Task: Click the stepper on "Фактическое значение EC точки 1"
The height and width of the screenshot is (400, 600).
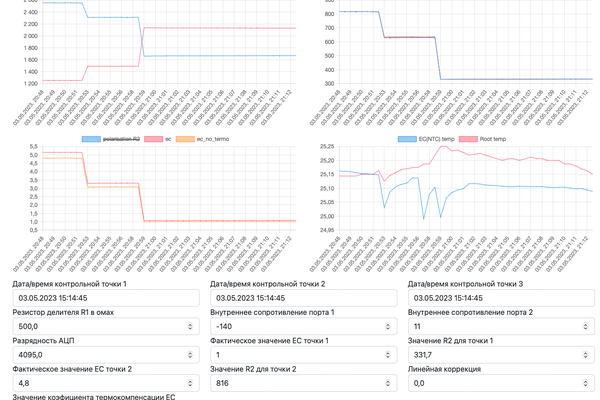Action: (x=390, y=354)
